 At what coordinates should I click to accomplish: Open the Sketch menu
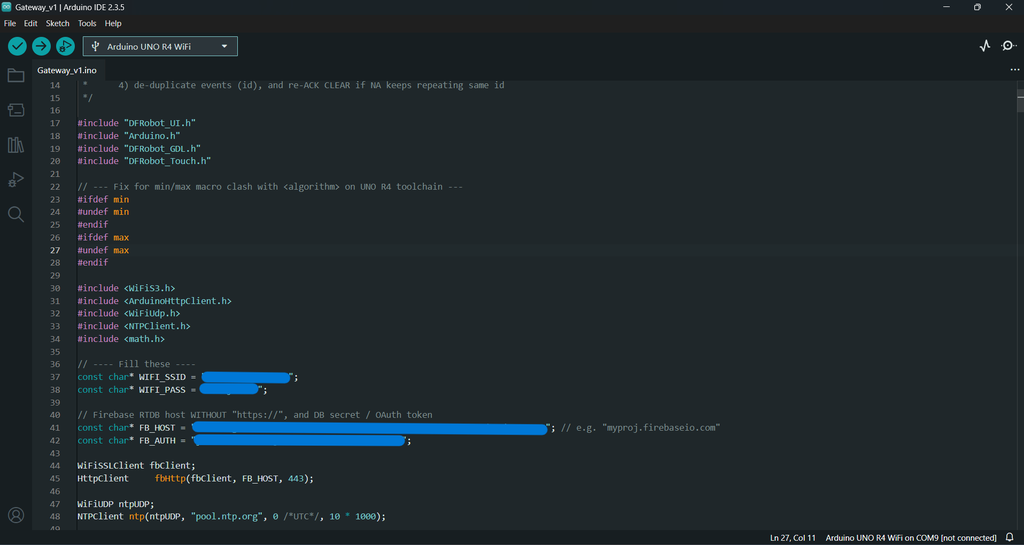(x=57, y=23)
